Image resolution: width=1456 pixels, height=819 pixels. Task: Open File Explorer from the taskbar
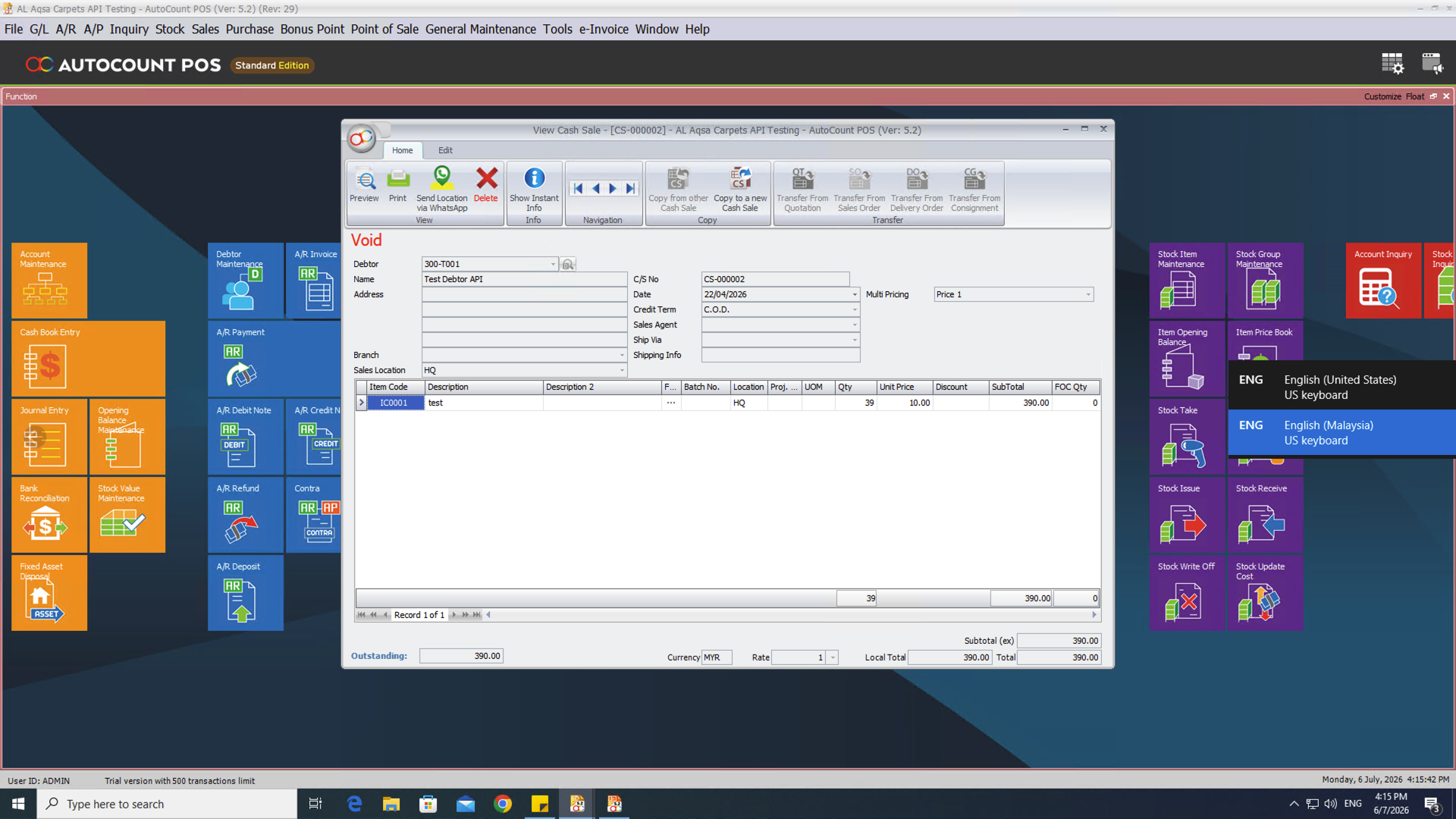(391, 804)
